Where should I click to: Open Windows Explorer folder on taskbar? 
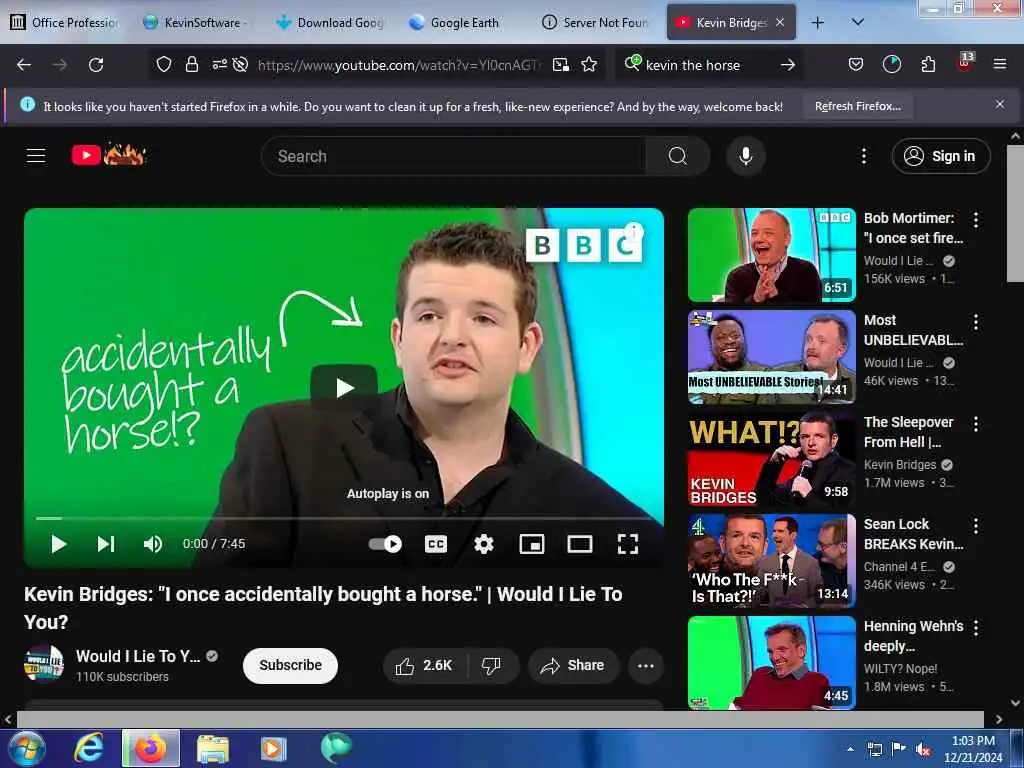coord(213,749)
